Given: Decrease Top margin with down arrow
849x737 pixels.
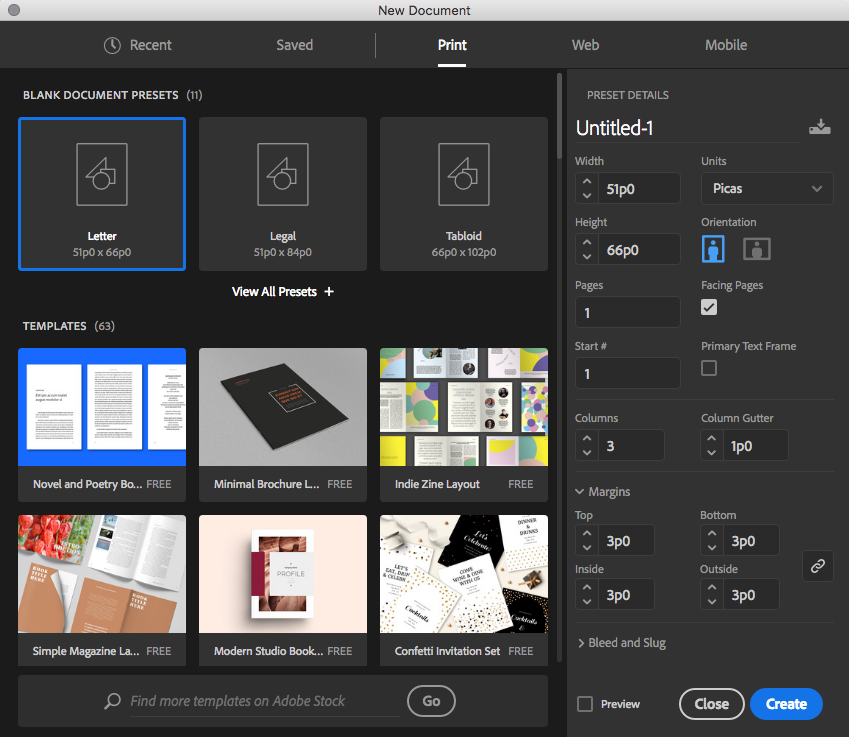Looking at the screenshot, I should 587,547.
